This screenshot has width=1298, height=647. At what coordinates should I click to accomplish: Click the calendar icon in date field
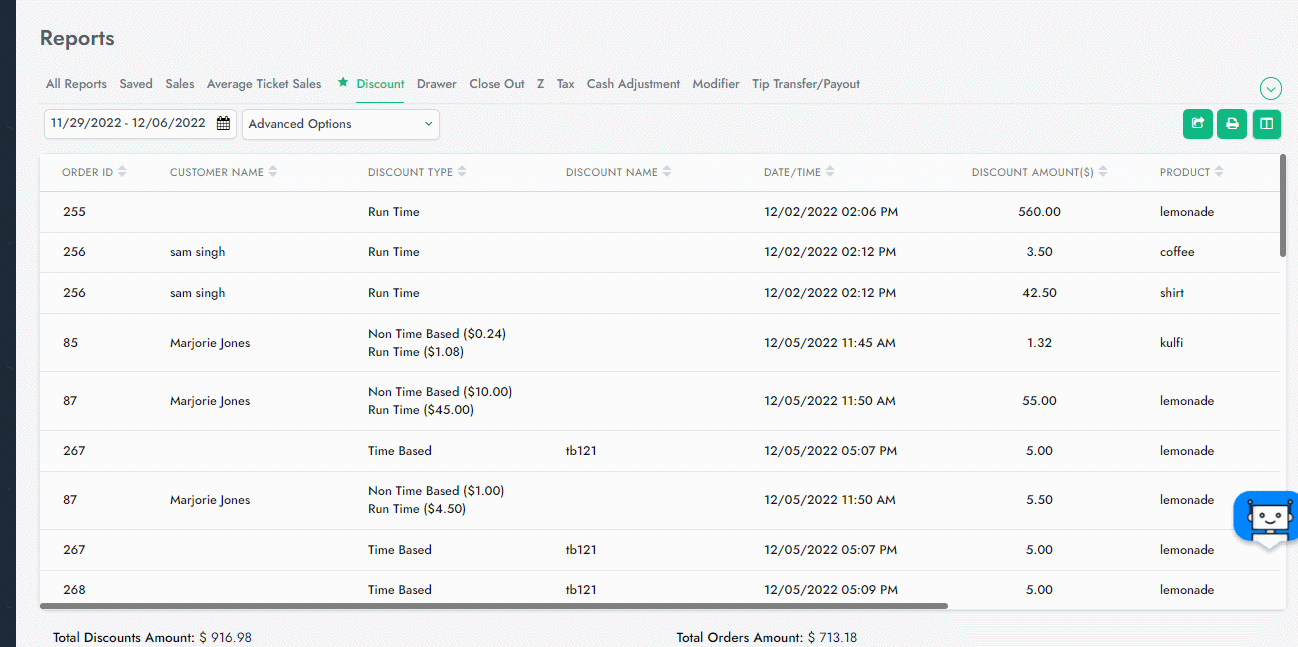coord(223,124)
